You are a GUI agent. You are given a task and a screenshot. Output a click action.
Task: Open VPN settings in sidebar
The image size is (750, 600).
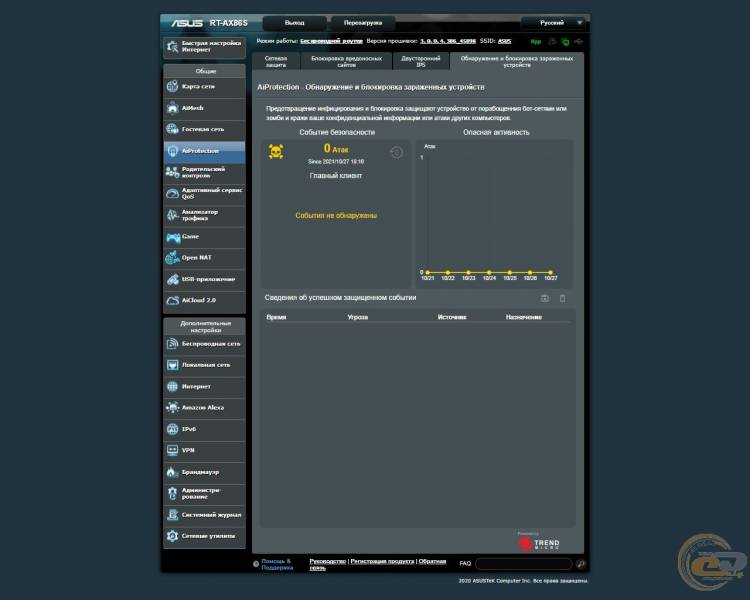pyautogui.click(x=204, y=451)
